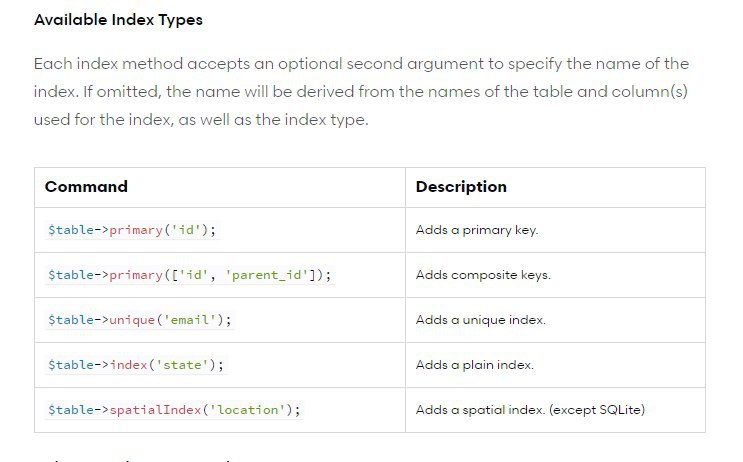
Task: Click the Description column header
Action: click(461, 187)
